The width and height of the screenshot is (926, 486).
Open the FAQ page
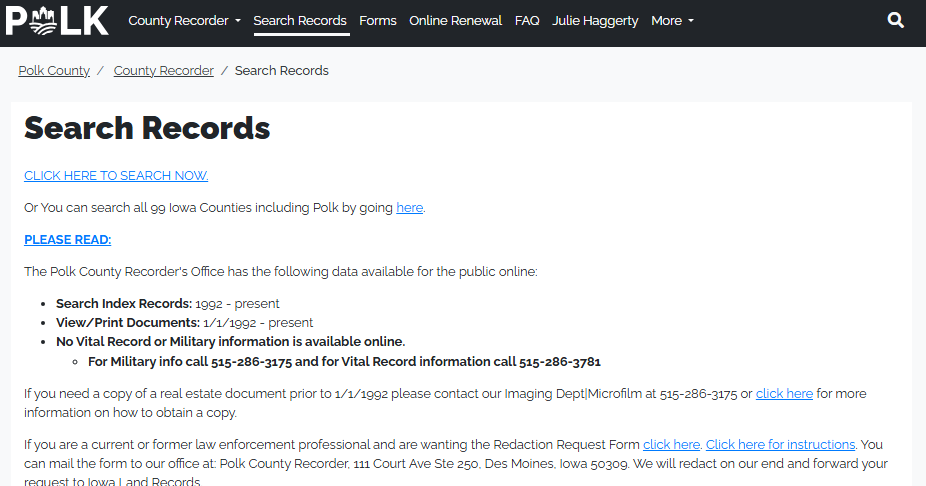(x=527, y=21)
